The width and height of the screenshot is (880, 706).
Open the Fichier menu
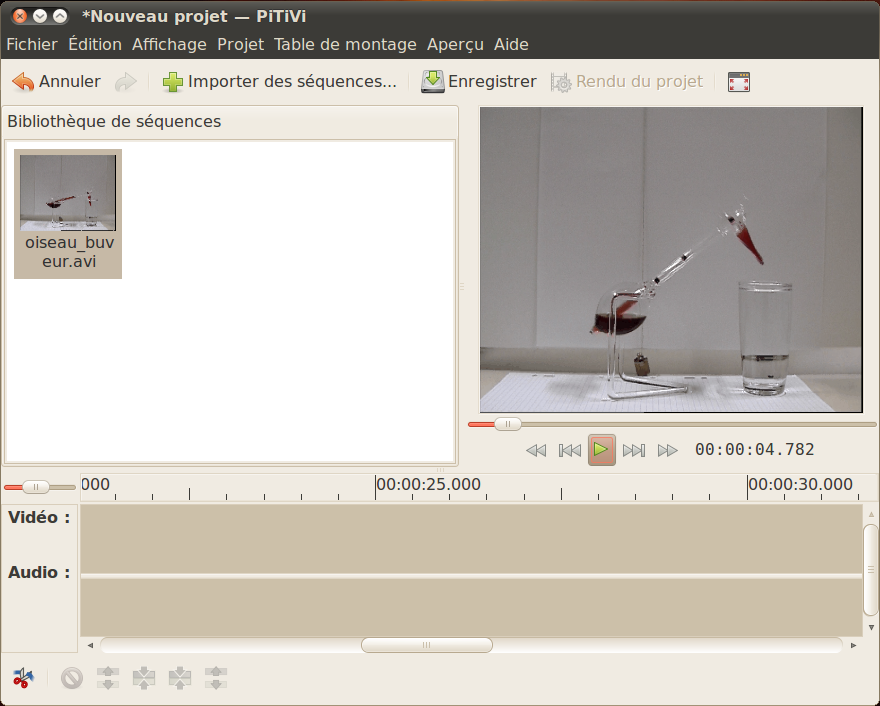click(32, 44)
